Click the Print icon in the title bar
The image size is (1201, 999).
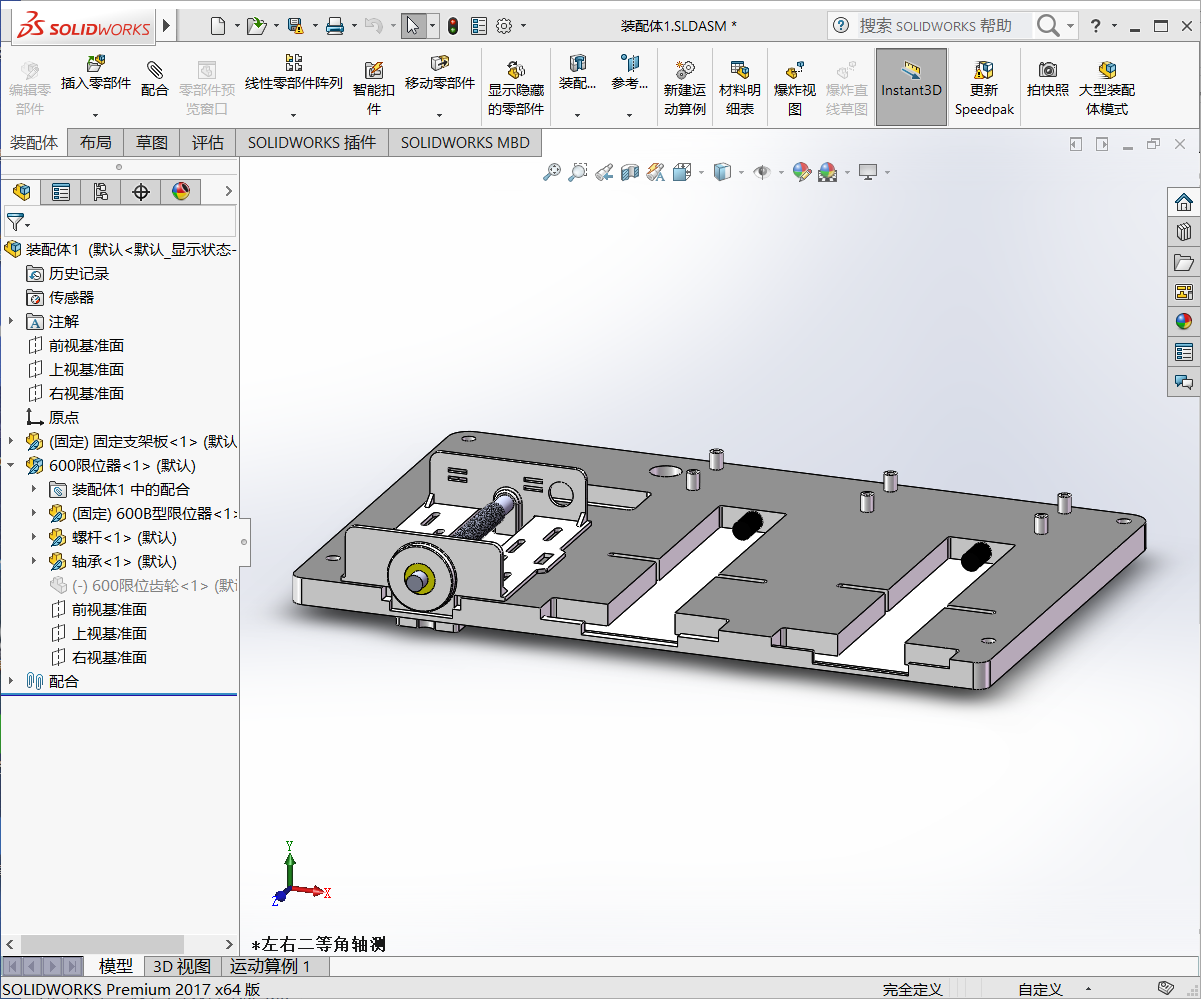coord(335,25)
